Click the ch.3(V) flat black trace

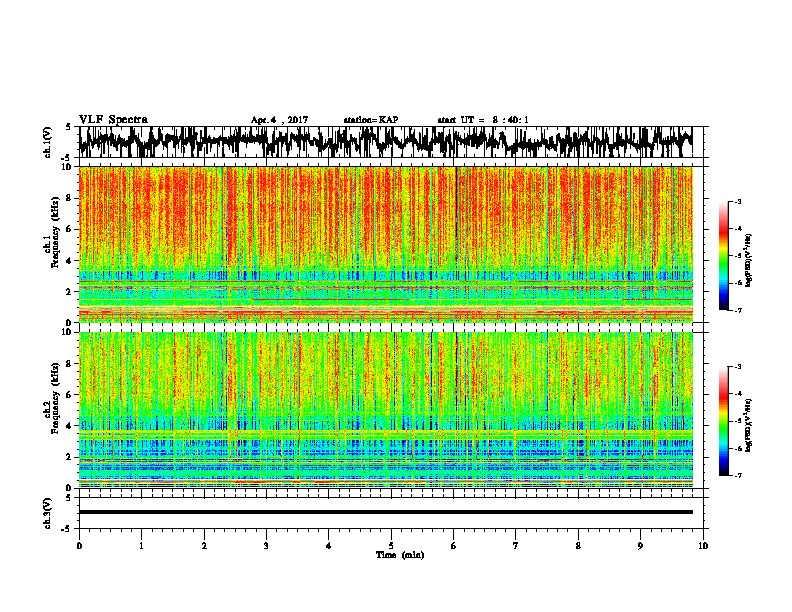385,512
